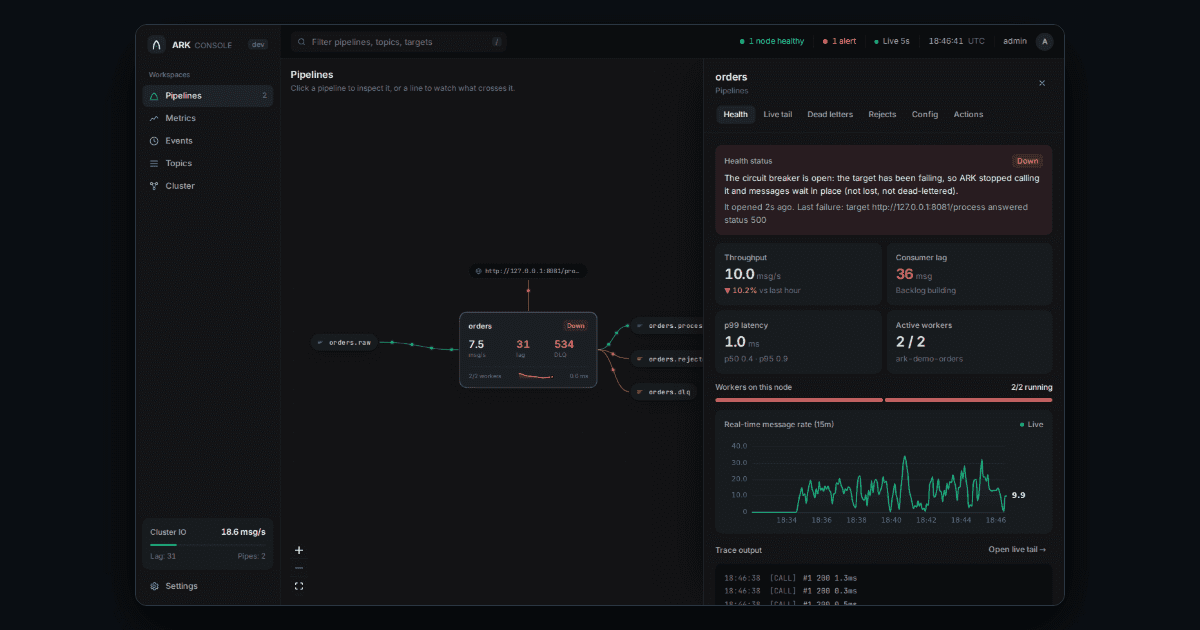1200x630 pixels.
Task: Click the topic icon on orders.dlq node
Action: (x=640, y=392)
